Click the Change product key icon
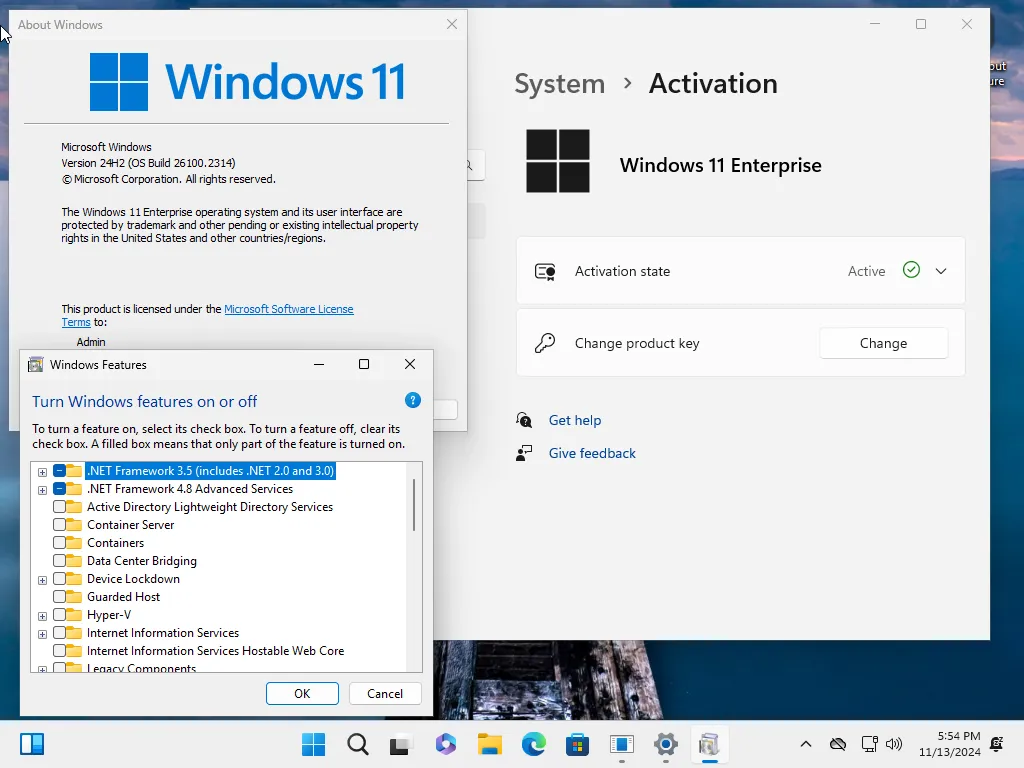The height and width of the screenshot is (768, 1024). pyautogui.click(x=545, y=343)
